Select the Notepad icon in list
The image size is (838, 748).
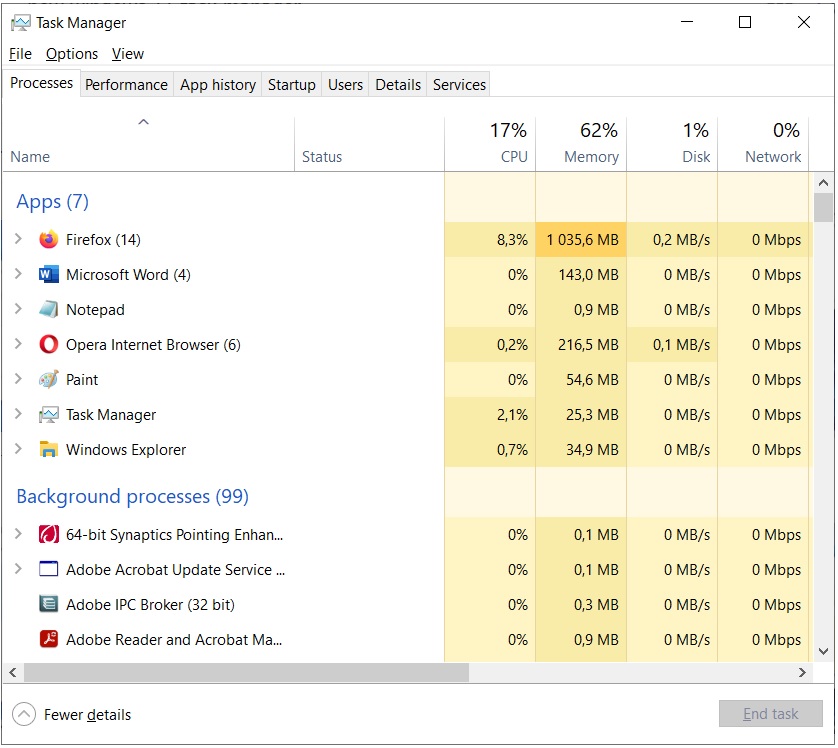pos(49,309)
